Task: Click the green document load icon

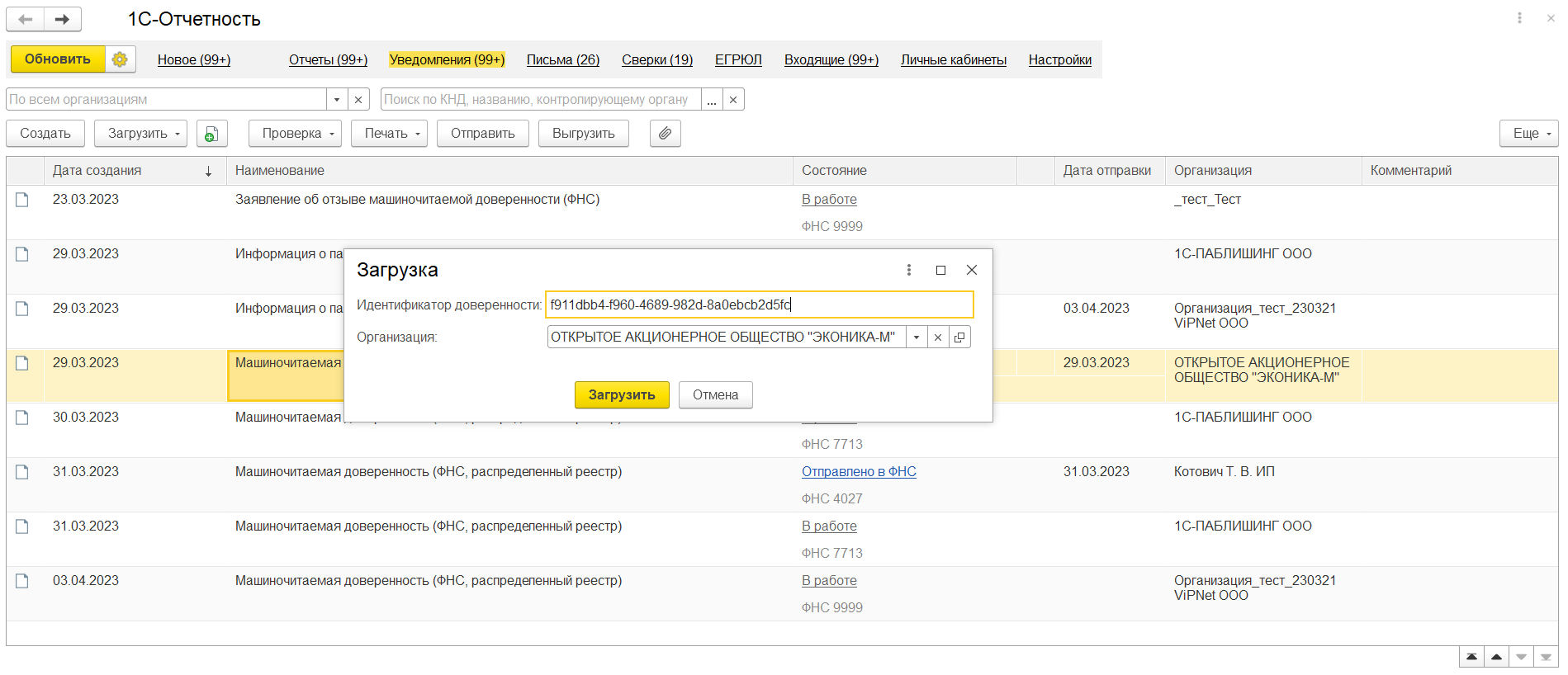Action: point(212,134)
